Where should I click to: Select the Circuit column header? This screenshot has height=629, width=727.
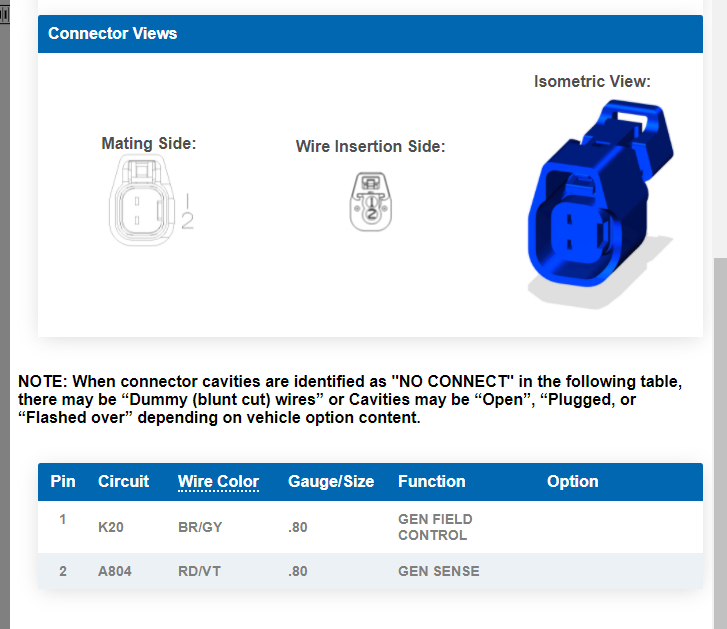123,481
